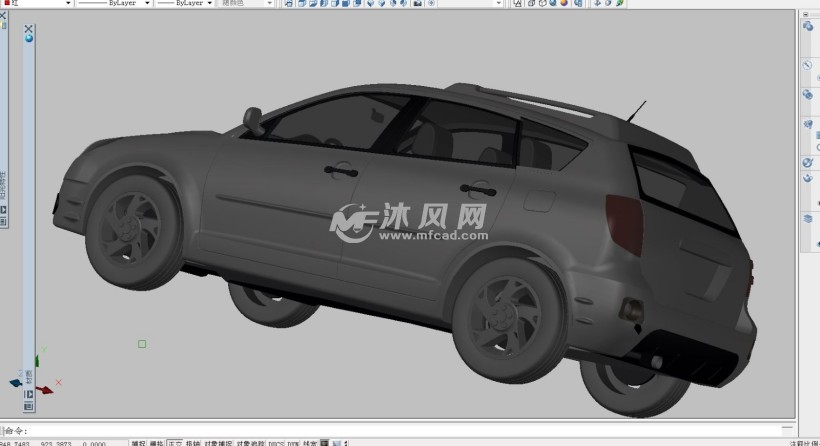This screenshot has height=446, width=820.
Task: Click the orbit-style icon on the right palette
Action: coord(808,163)
